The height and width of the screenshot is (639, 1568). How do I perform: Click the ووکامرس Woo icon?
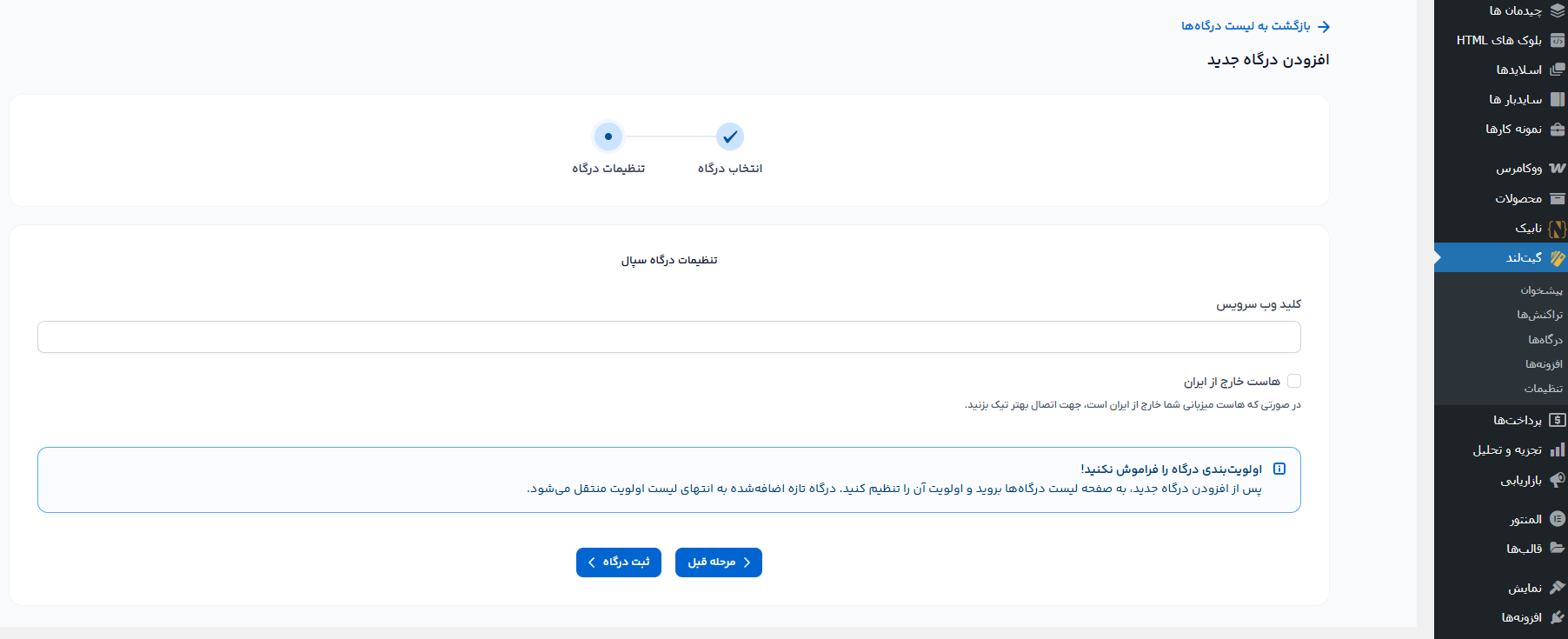[x=1557, y=168]
